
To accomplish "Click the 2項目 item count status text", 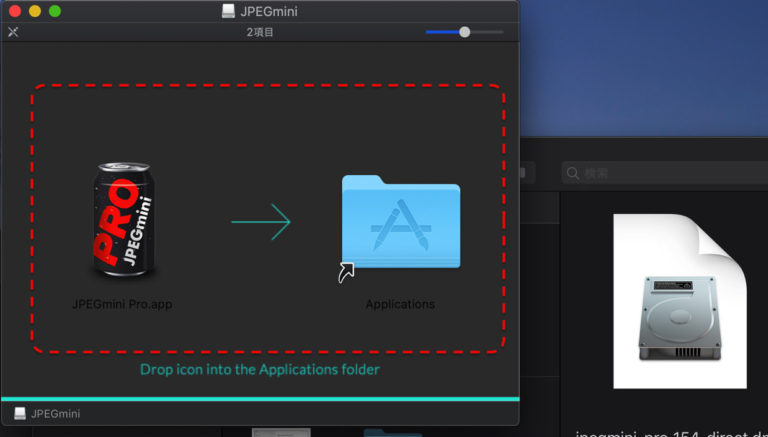I will 260,32.
